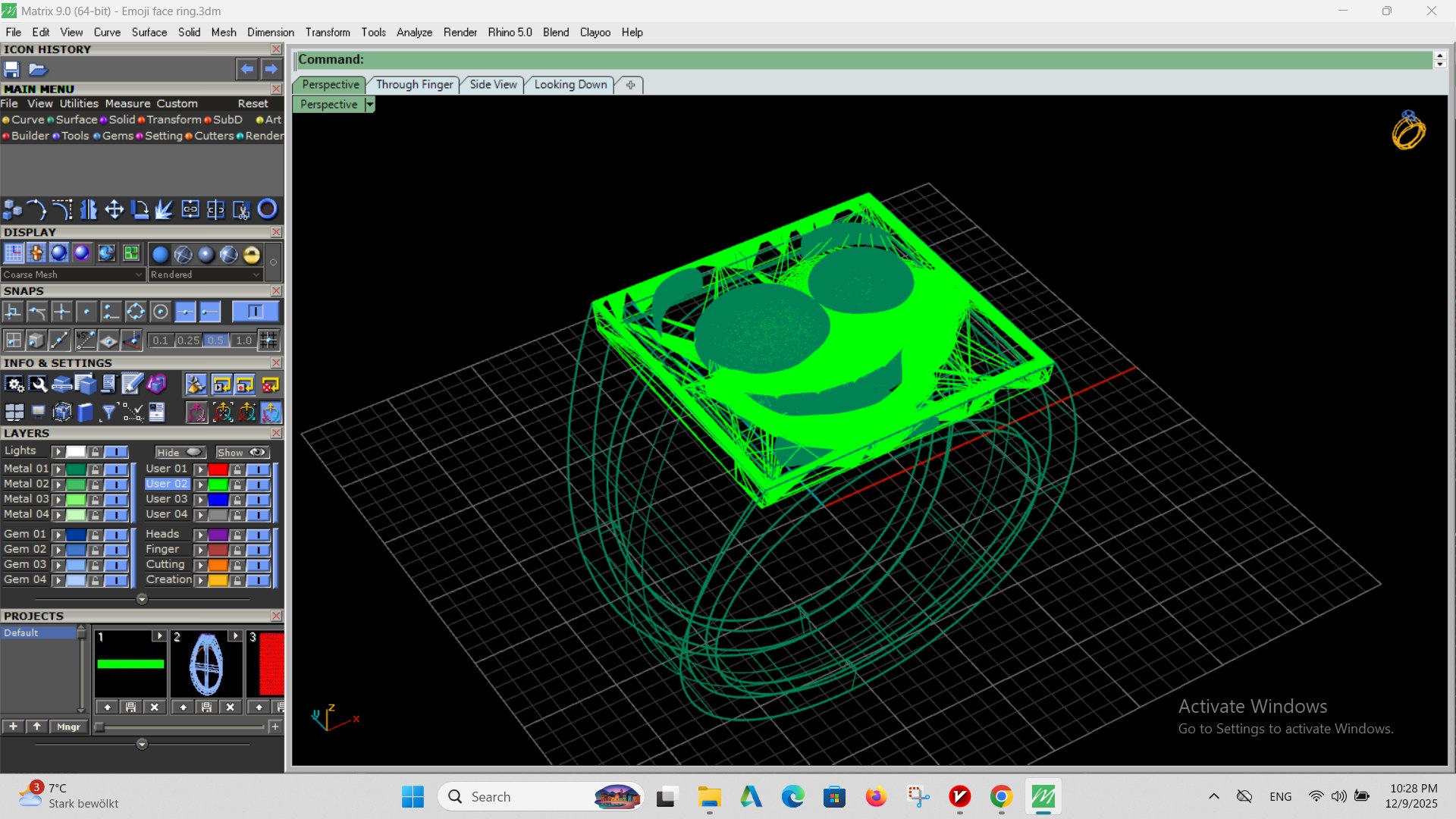Toggle the grid snap button
1456x819 pixels.
[x=268, y=340]
